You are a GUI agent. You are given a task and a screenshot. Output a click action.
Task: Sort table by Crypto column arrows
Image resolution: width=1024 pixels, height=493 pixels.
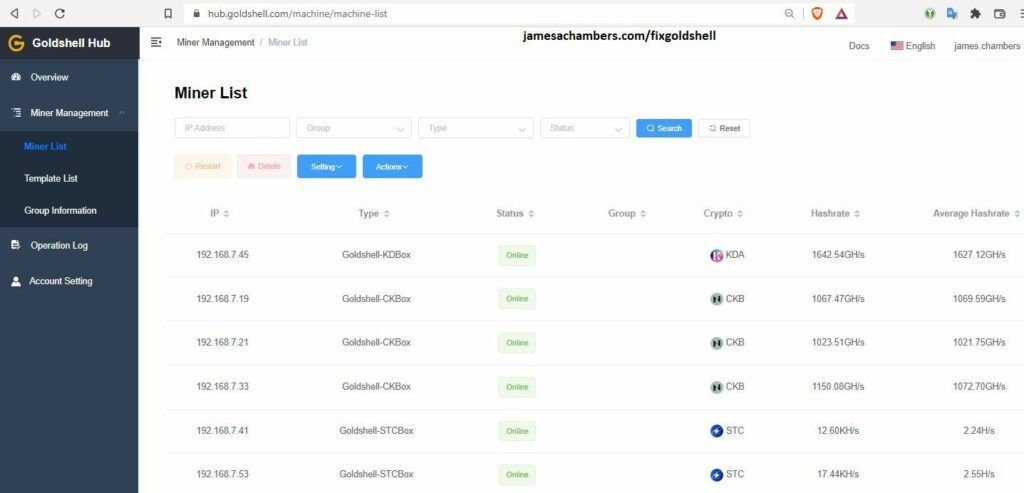tap(740, 214)
